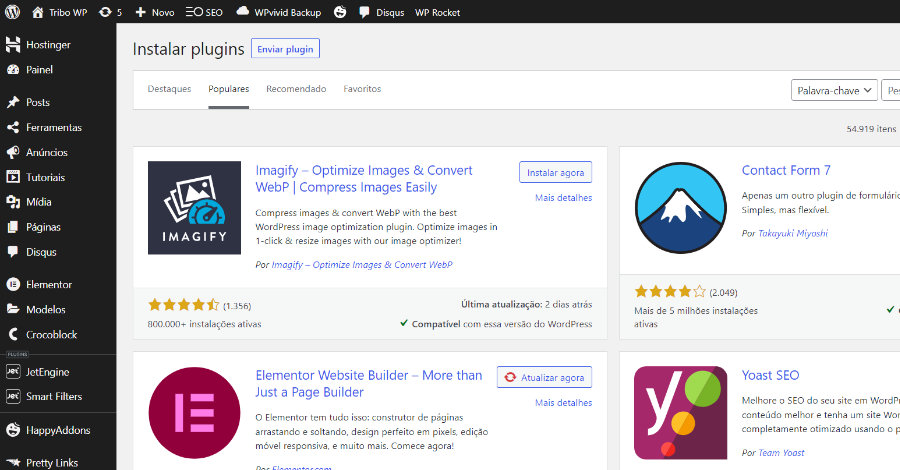
Task: Click the Enviar plugin button
Action: (285, 49)
